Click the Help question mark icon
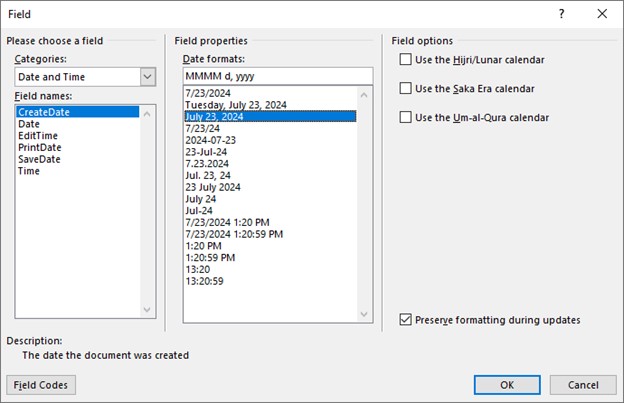The image size is (624, 403). point(561,14)
